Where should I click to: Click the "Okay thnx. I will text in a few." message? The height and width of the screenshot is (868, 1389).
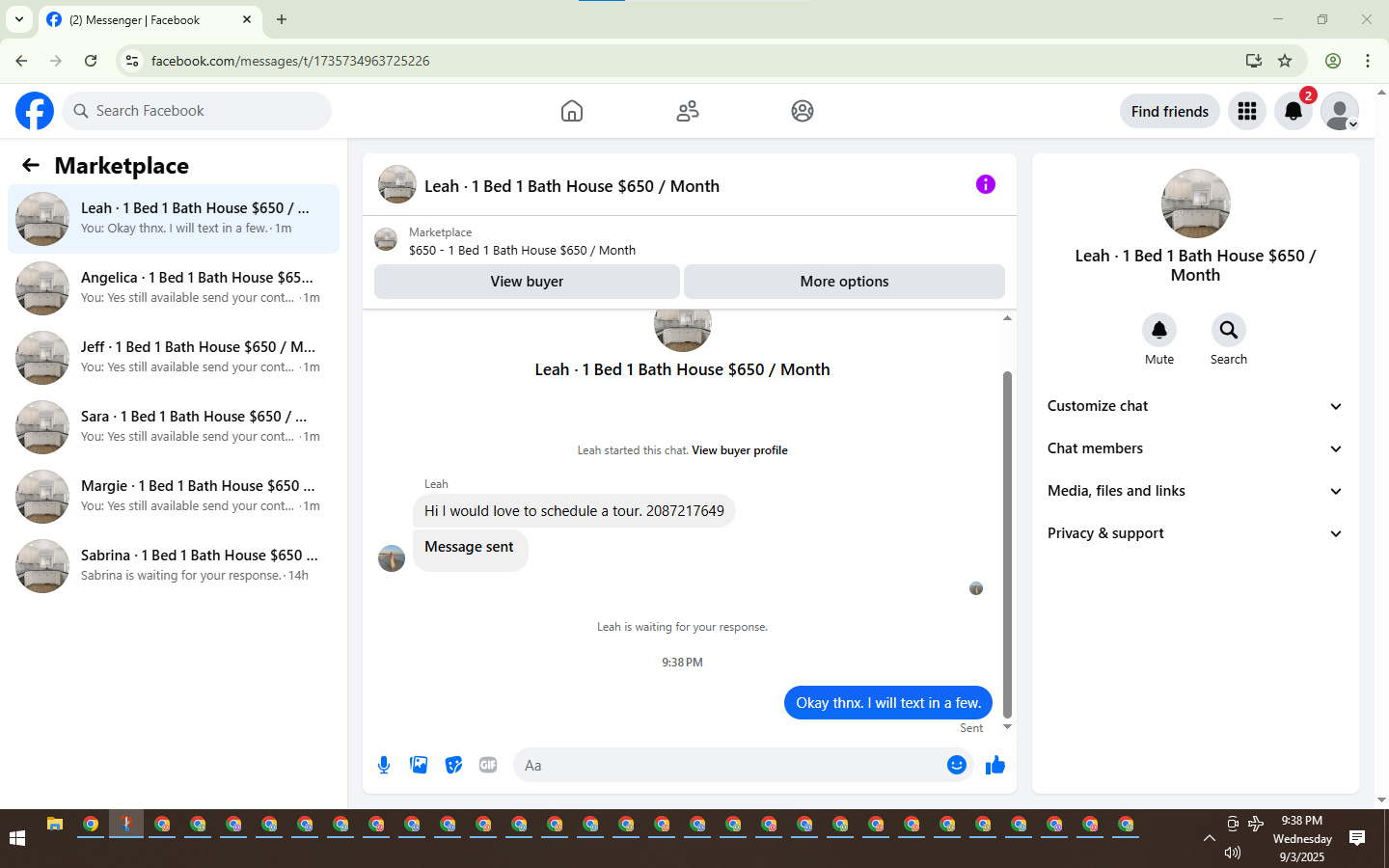888,703
